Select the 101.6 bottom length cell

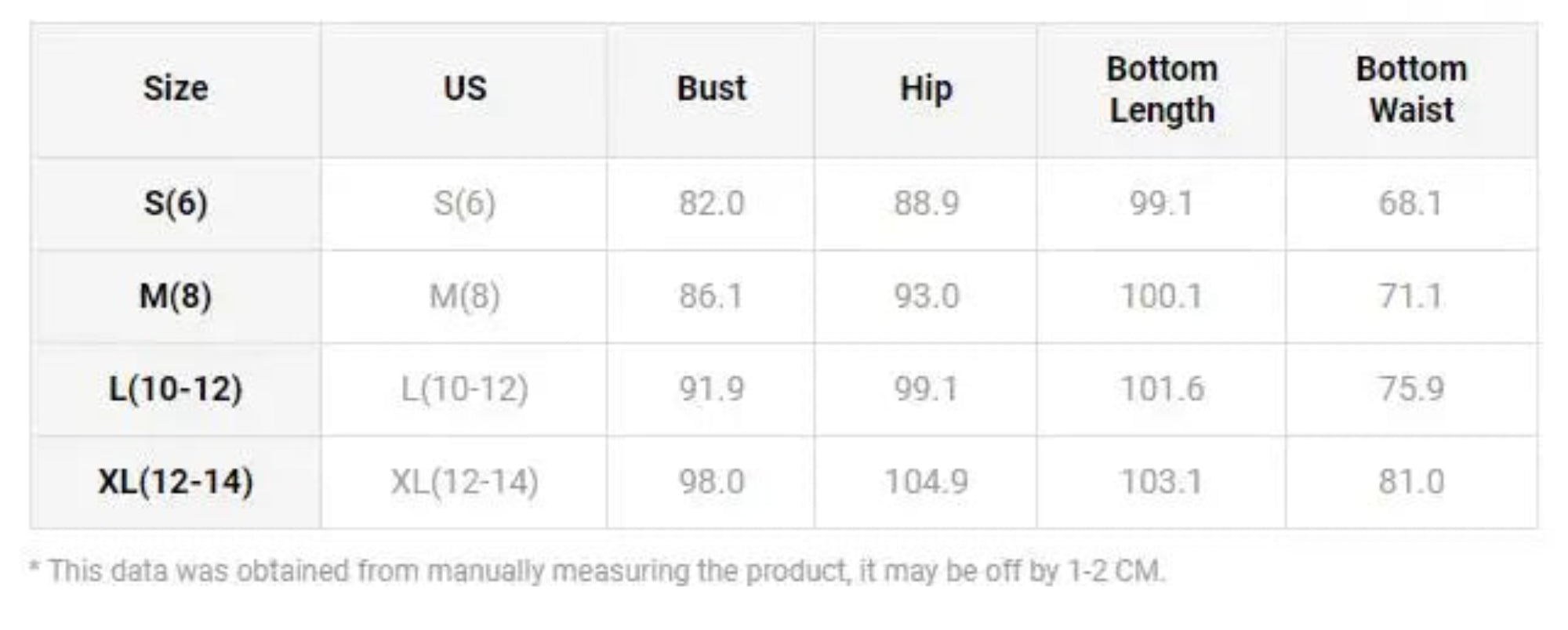[1162, 389]
